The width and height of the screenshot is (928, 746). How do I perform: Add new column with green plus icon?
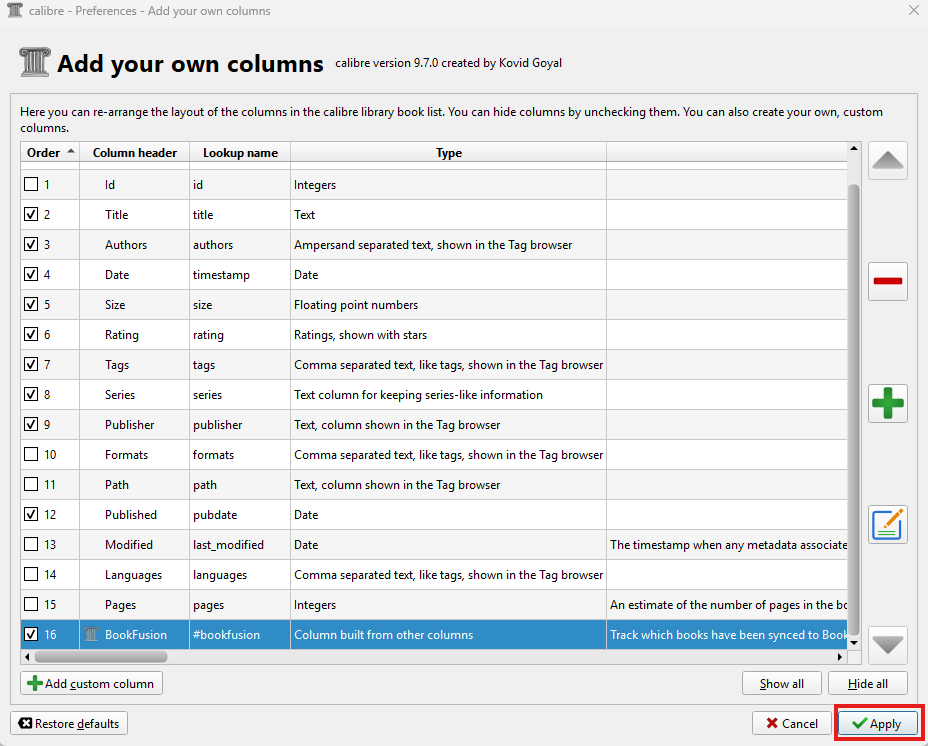tap(887, 403)
